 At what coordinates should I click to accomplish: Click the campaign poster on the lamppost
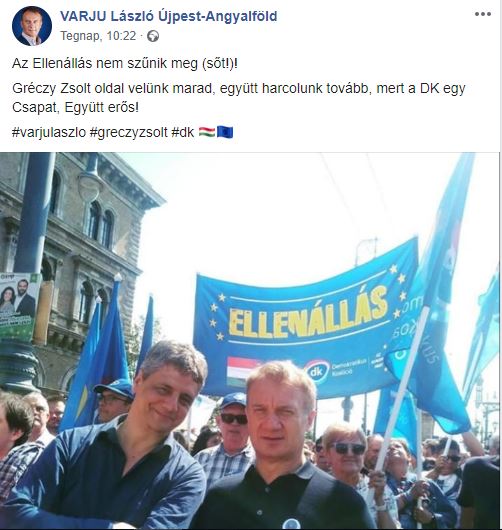point(19,307)
